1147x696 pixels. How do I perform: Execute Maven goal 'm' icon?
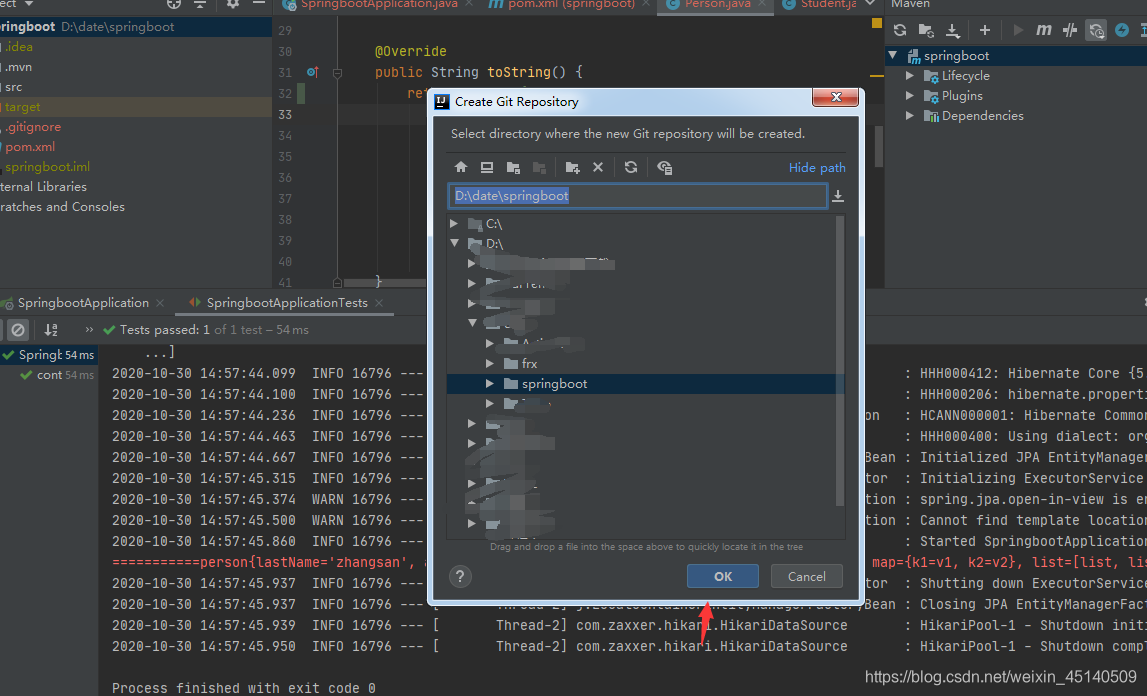1044,30
